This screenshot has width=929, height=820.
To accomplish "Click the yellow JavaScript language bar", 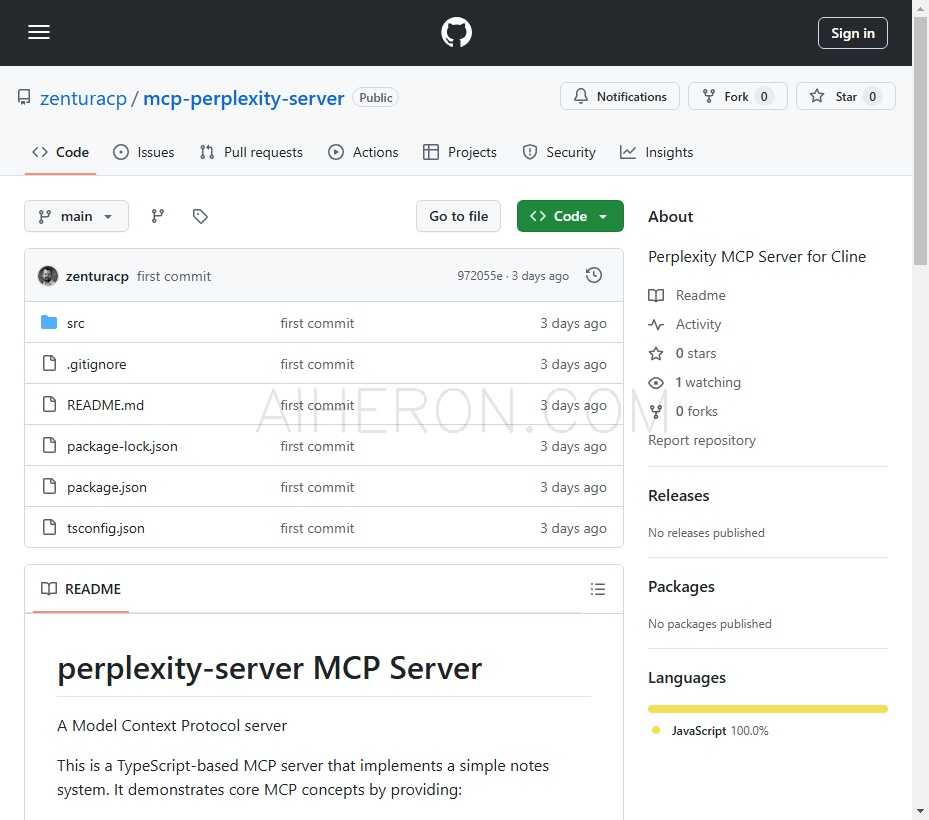I will pos(767,708).
